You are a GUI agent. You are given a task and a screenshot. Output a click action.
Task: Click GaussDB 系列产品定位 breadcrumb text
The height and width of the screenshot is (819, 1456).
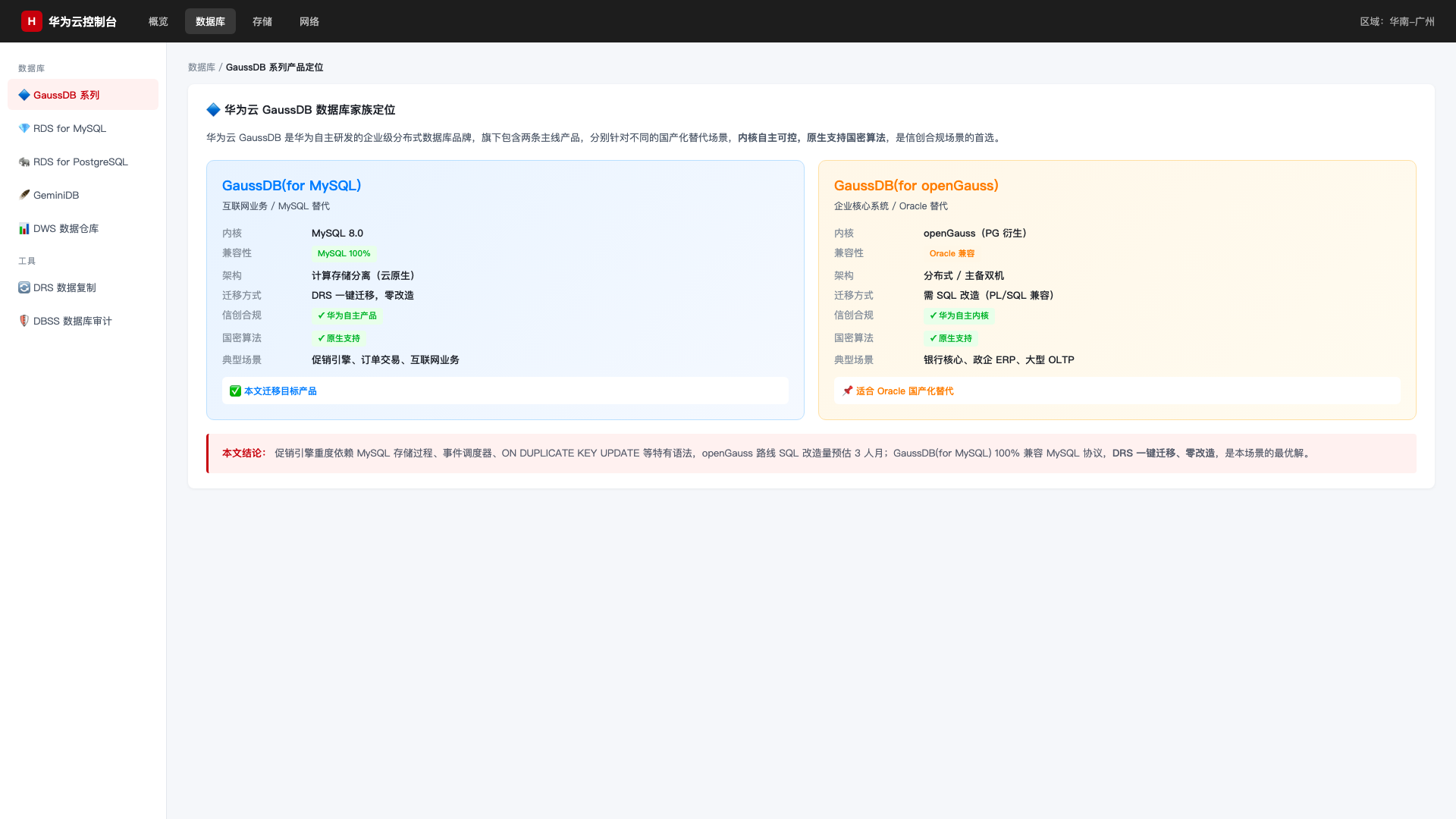(275, 67)
